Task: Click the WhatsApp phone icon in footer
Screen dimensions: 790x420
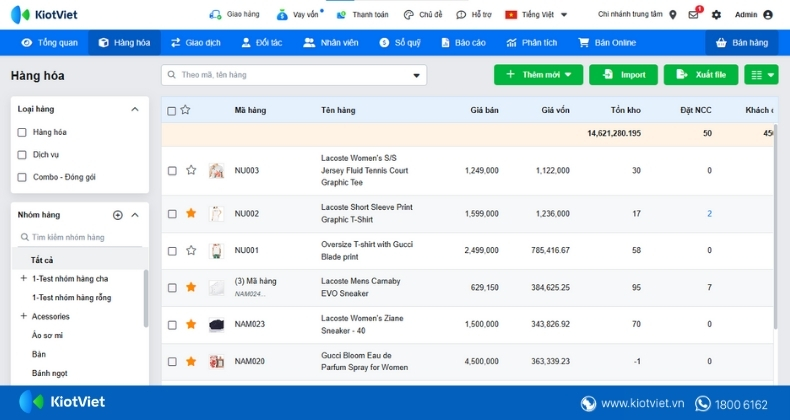Action: (702, 404)
